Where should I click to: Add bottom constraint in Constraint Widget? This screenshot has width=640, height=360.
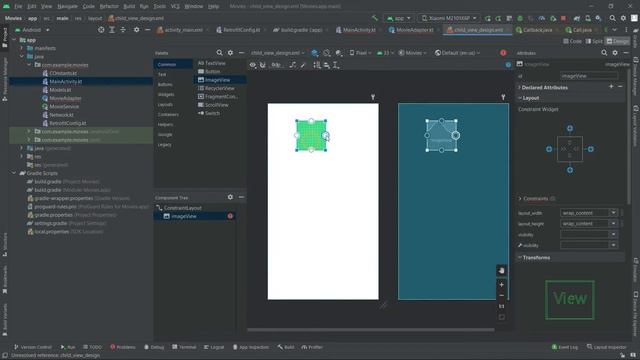pos(570,170)
